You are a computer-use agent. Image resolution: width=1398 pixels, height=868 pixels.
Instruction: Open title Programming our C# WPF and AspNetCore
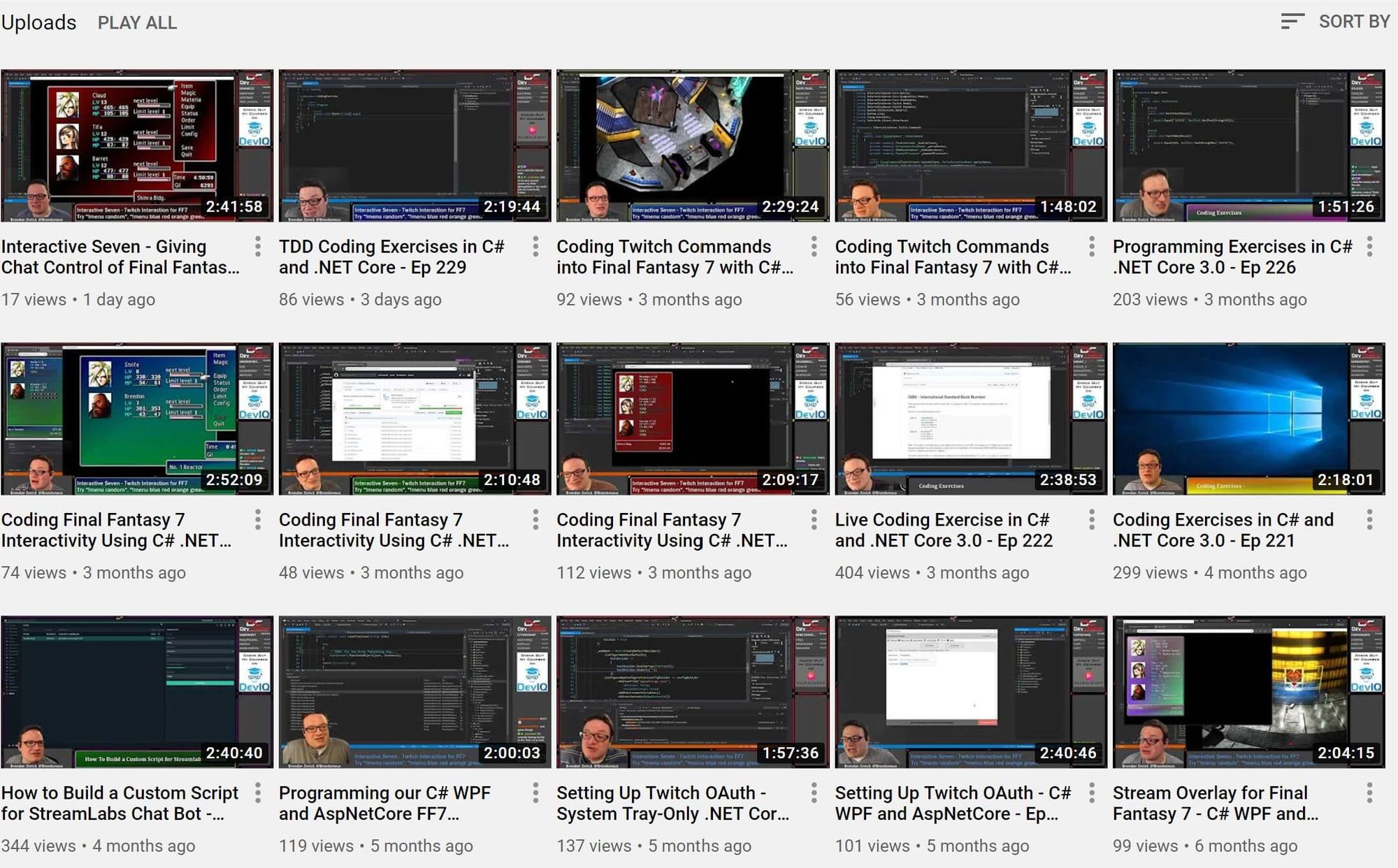tap(384, 803)
